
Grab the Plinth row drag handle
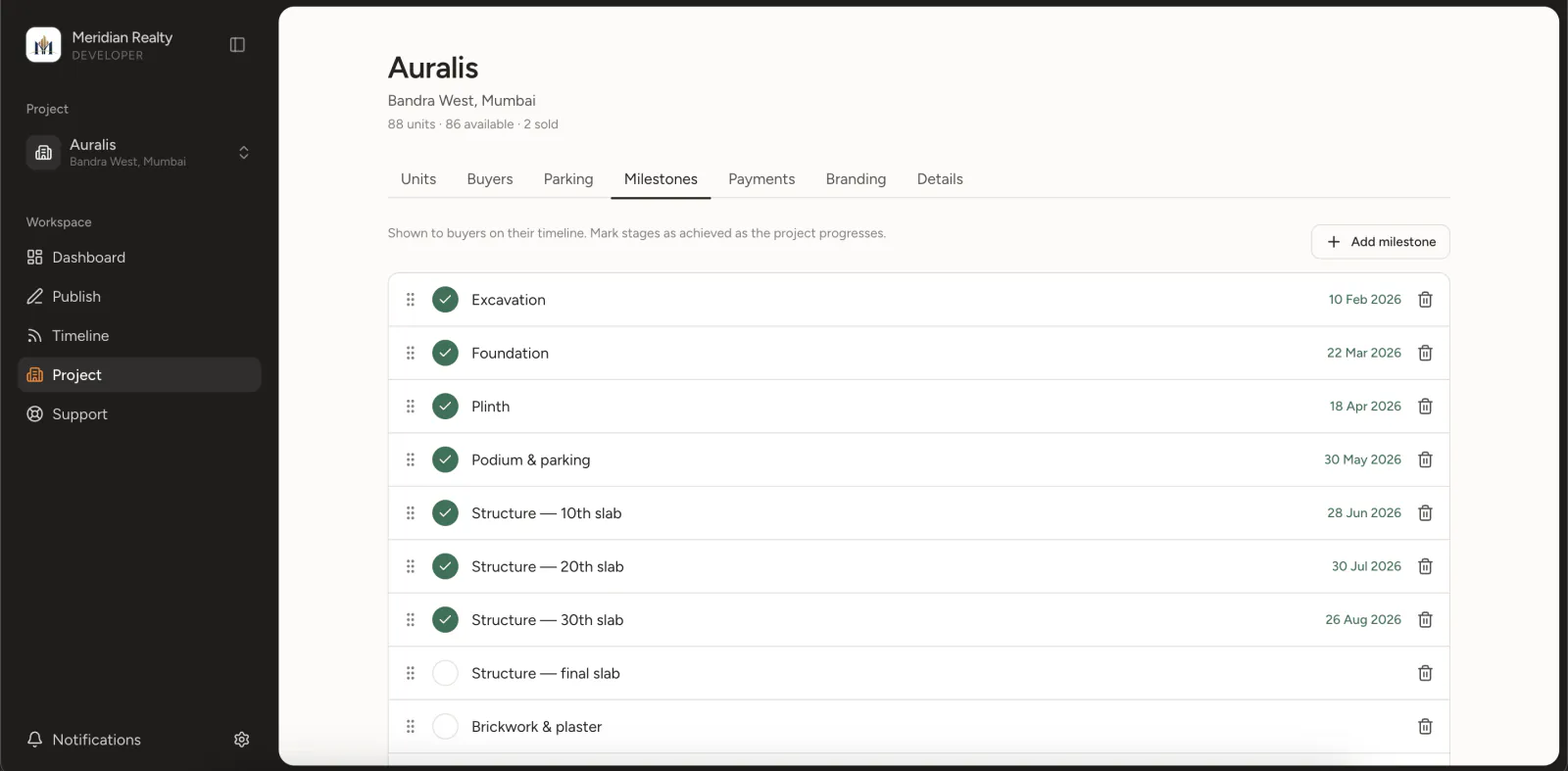[x=411, y=407]
